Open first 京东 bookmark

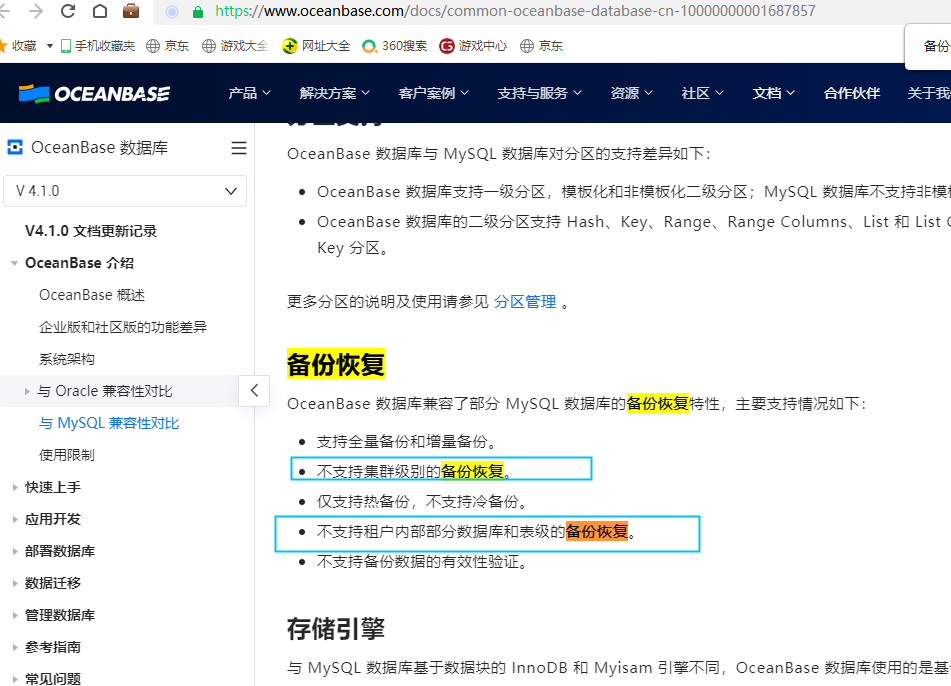[x=168, y=45]
